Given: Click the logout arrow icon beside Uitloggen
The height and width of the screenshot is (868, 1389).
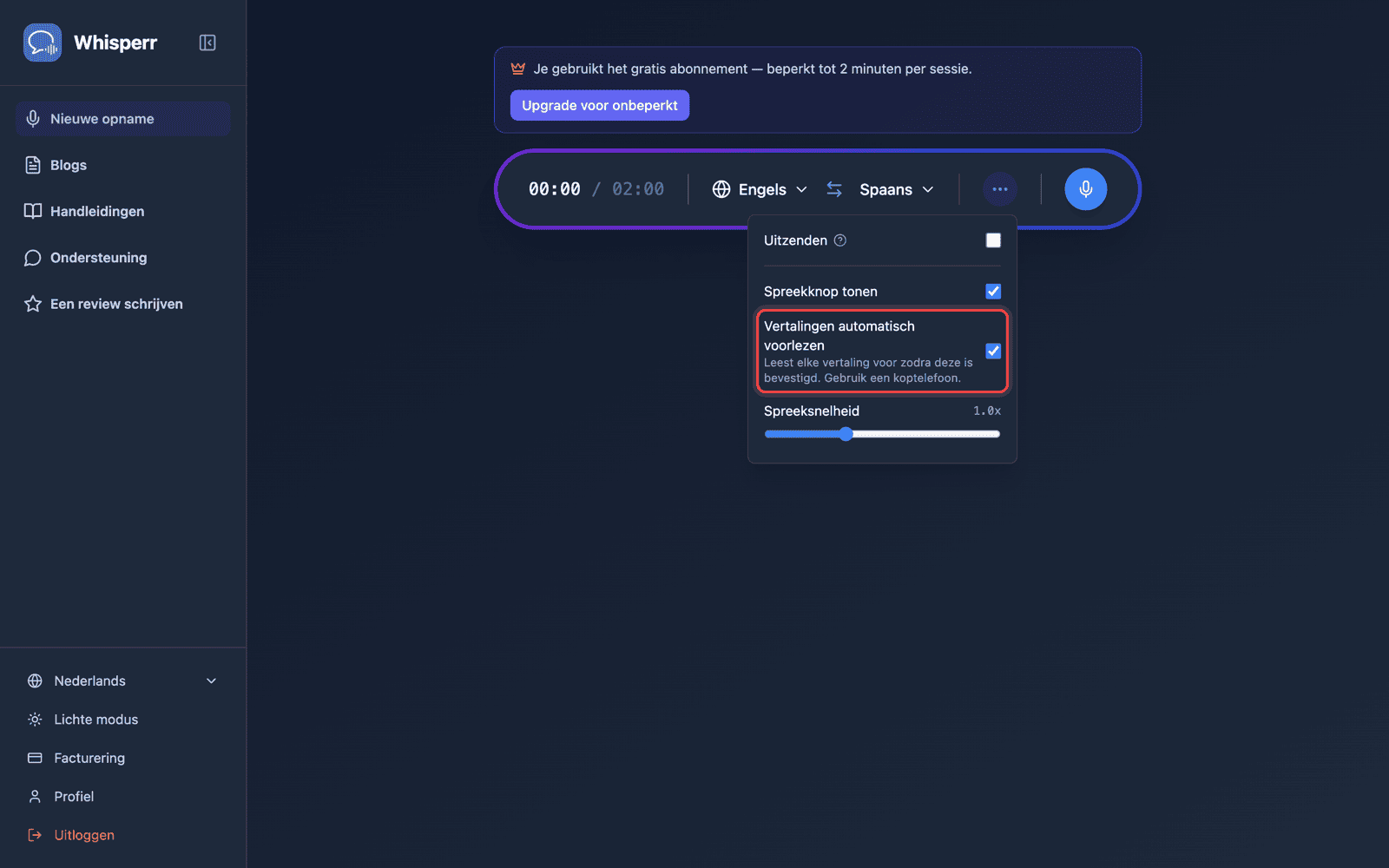Looking at the screenshot, I should 35,835.
